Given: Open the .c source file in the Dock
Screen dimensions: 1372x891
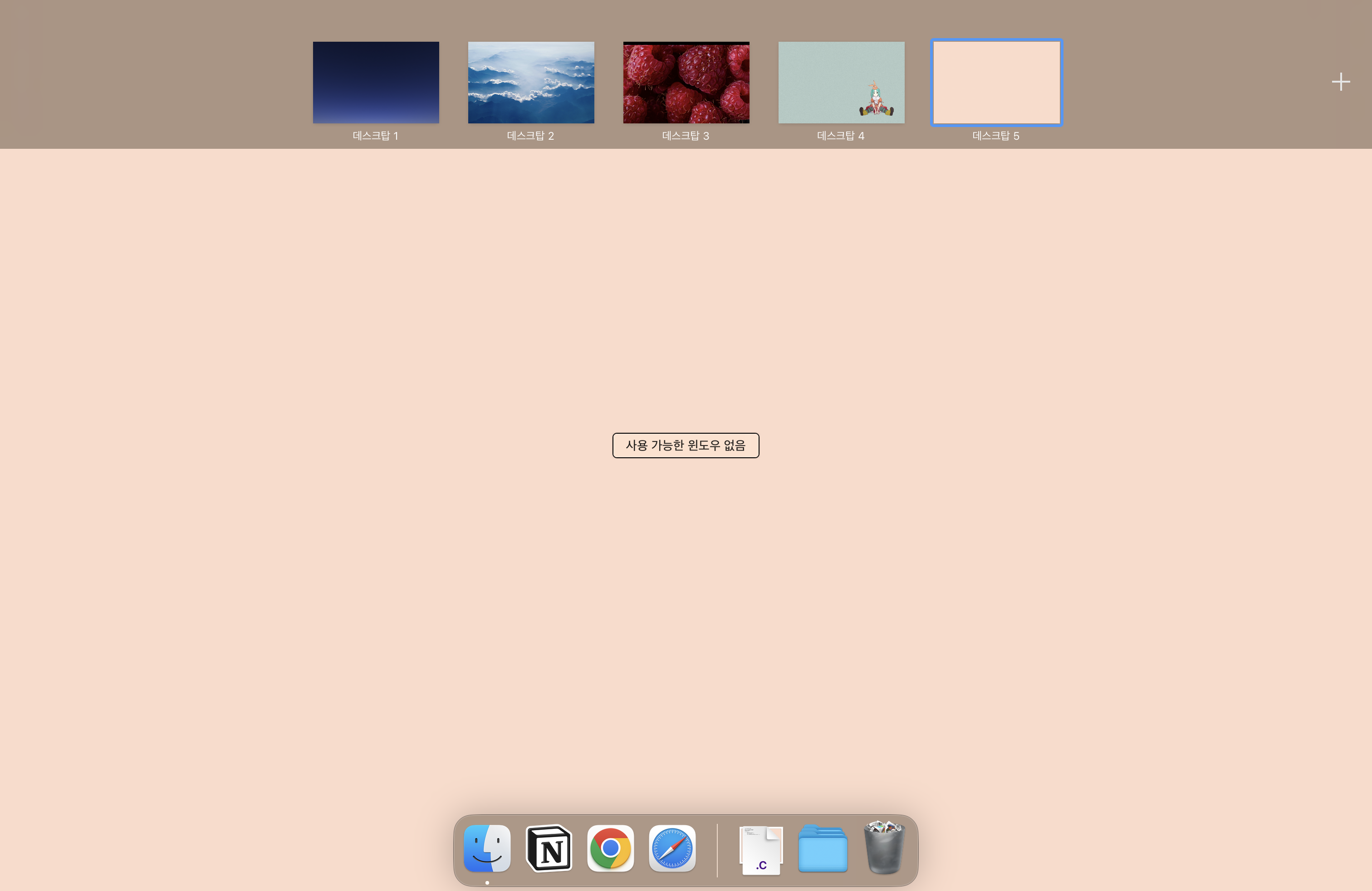Looking at the screenshot, I should click(761, 849).
